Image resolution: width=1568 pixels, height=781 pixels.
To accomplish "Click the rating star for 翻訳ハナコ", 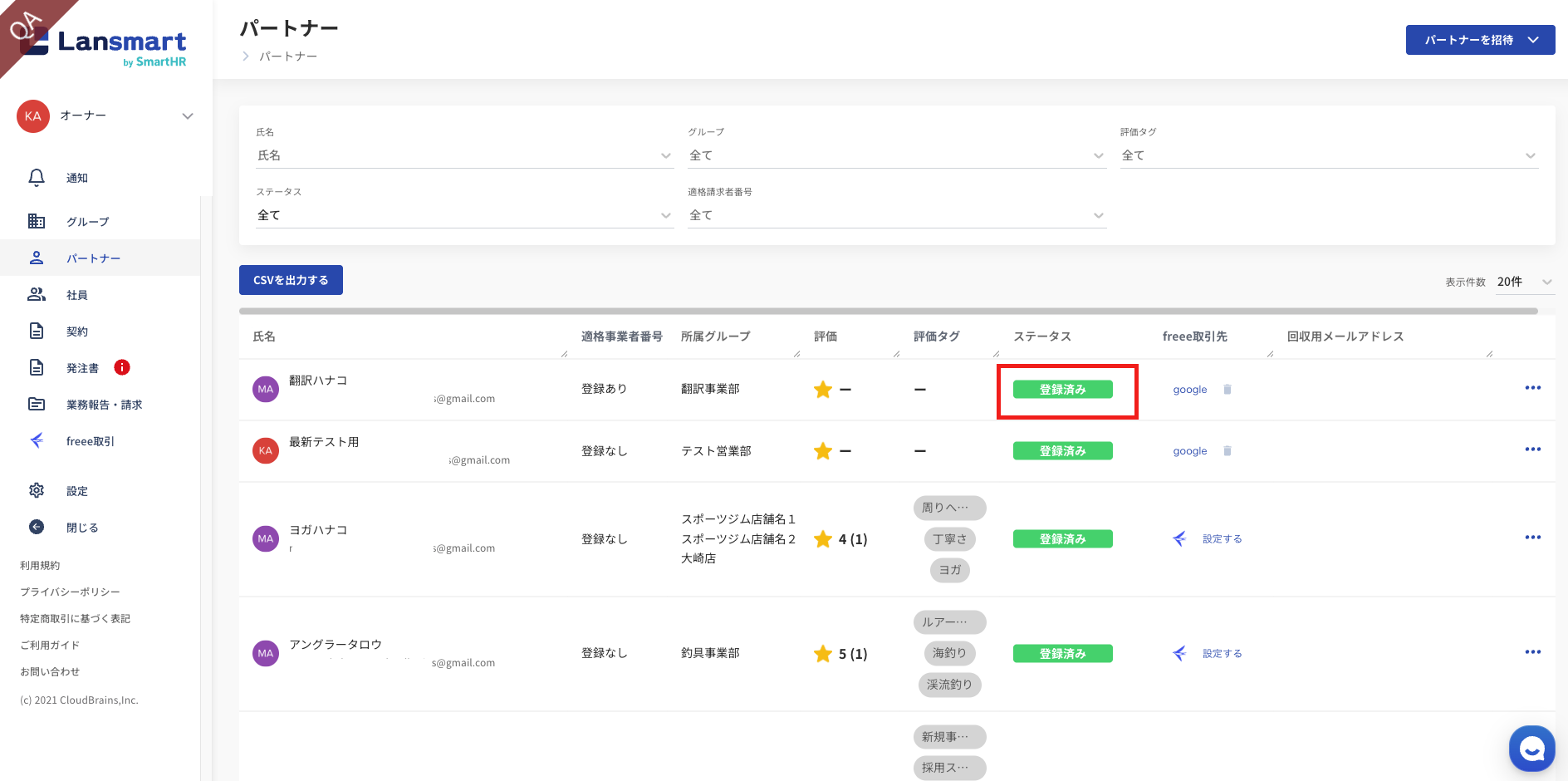I will point(823,389).
